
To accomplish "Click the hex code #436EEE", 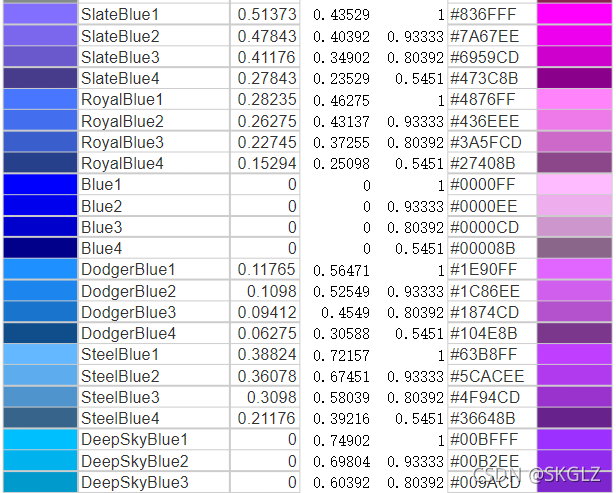I will [x=485, y=121].
